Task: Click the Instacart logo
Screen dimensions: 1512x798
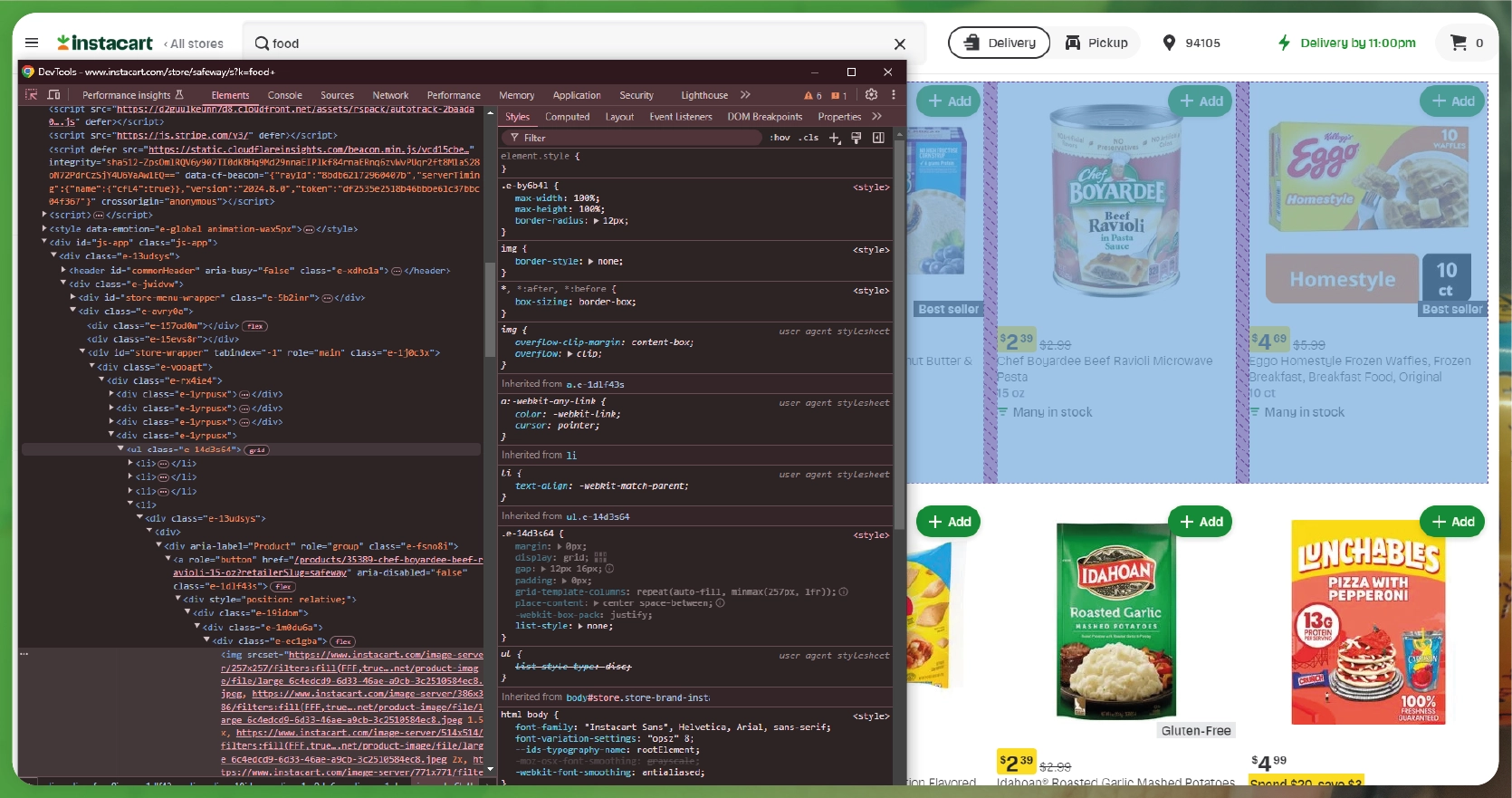Action: click(105, 43)
